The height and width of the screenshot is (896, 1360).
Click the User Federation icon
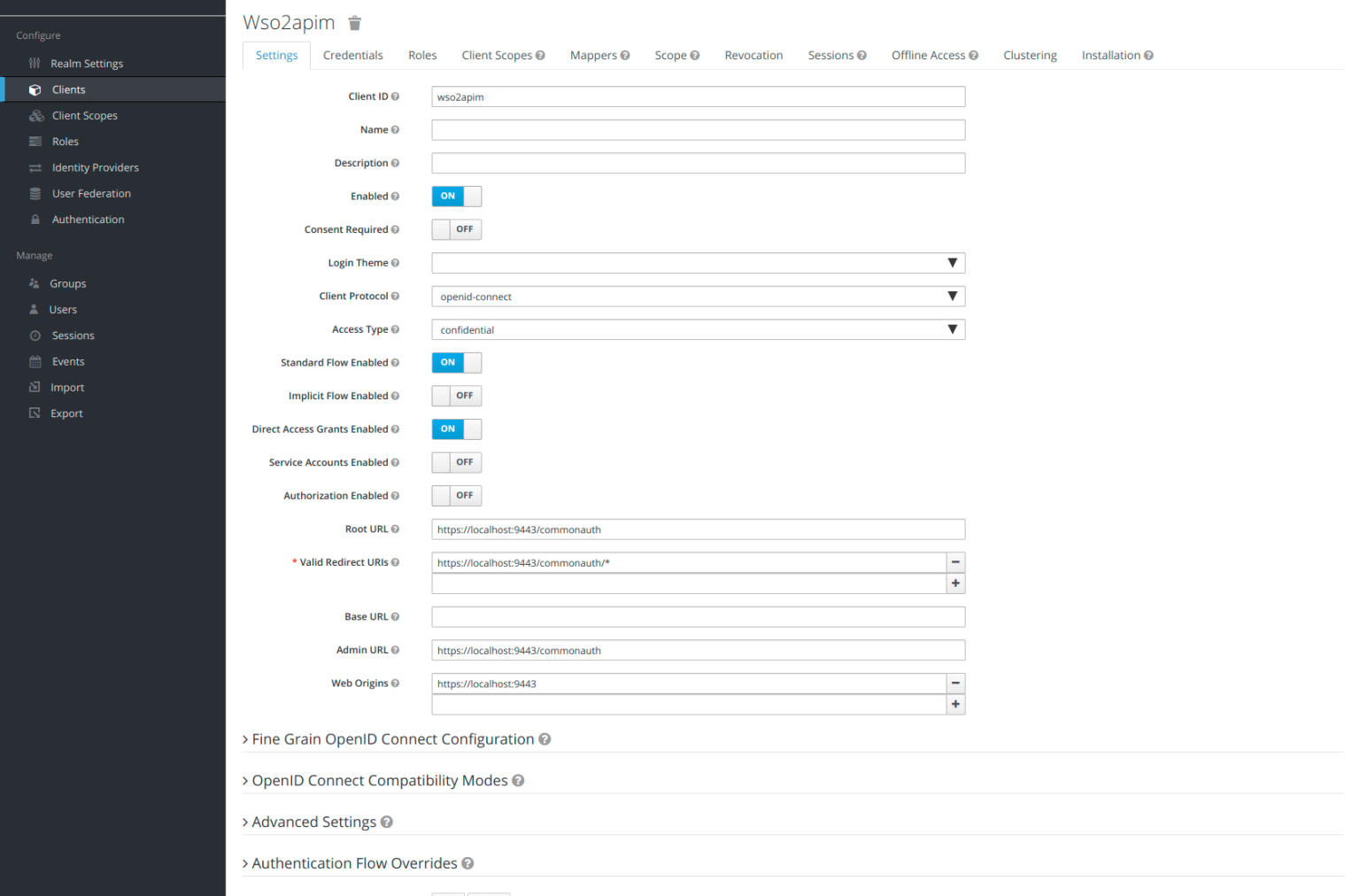(x=35, y=193)
